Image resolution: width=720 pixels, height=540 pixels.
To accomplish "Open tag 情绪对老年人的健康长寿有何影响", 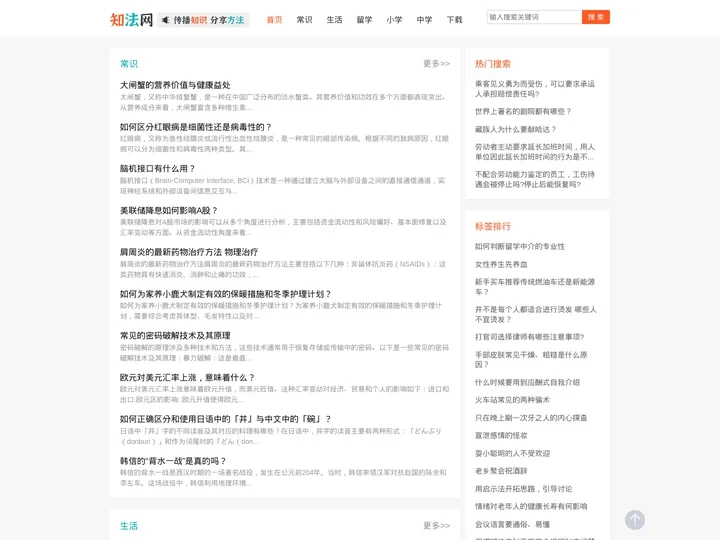I will click(531, 506).
